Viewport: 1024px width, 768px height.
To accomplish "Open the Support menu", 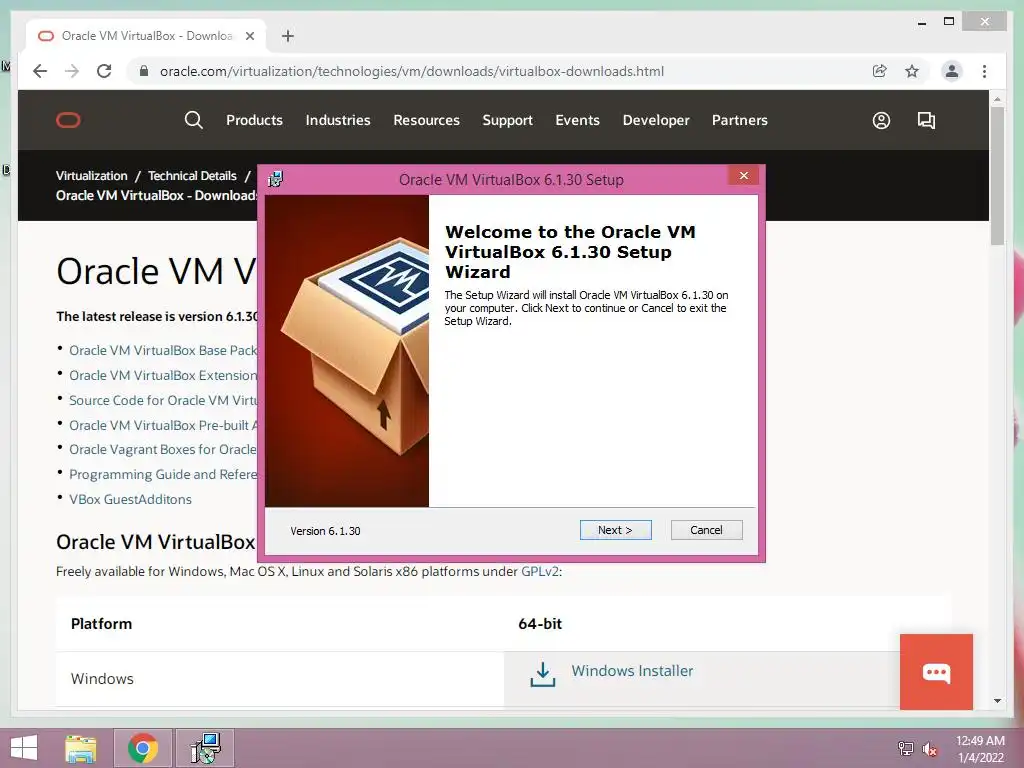I will [x=507, y=120].
